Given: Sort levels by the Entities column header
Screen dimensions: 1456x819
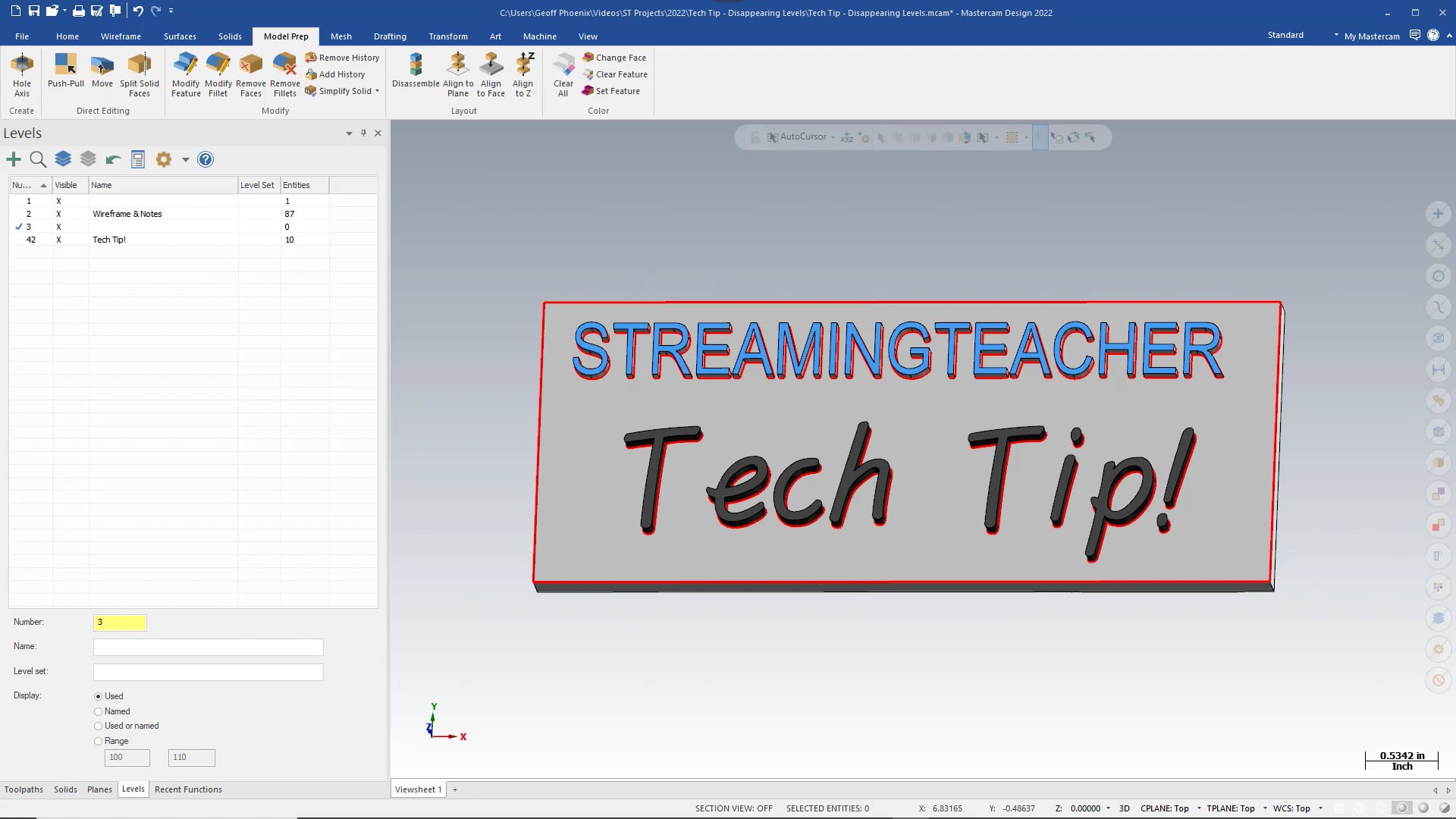Looking at the screenshot, I should (x=305, y=185).
